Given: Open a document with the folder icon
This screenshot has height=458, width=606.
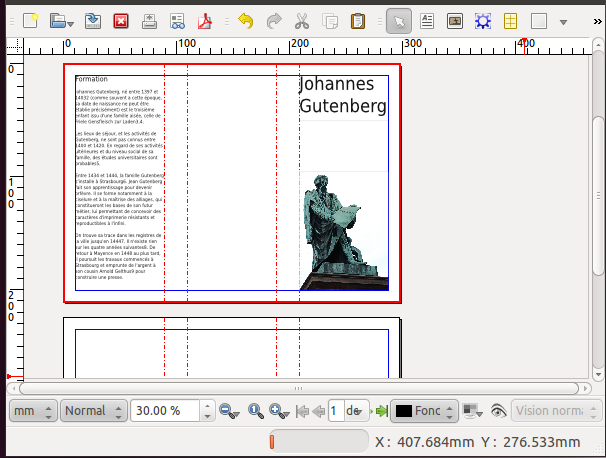Looking at the screenshot, I should (58, 21).
